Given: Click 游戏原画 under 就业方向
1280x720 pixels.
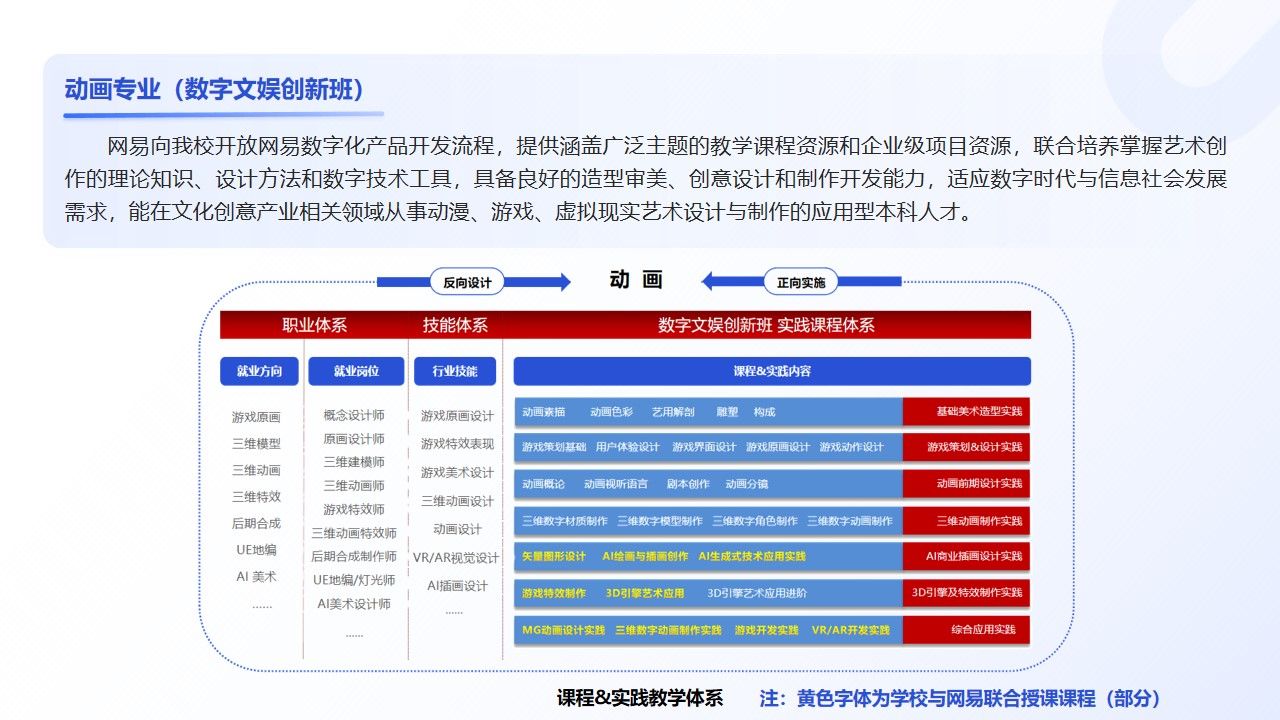Looking at the screenshot, I should pos(256,417).
